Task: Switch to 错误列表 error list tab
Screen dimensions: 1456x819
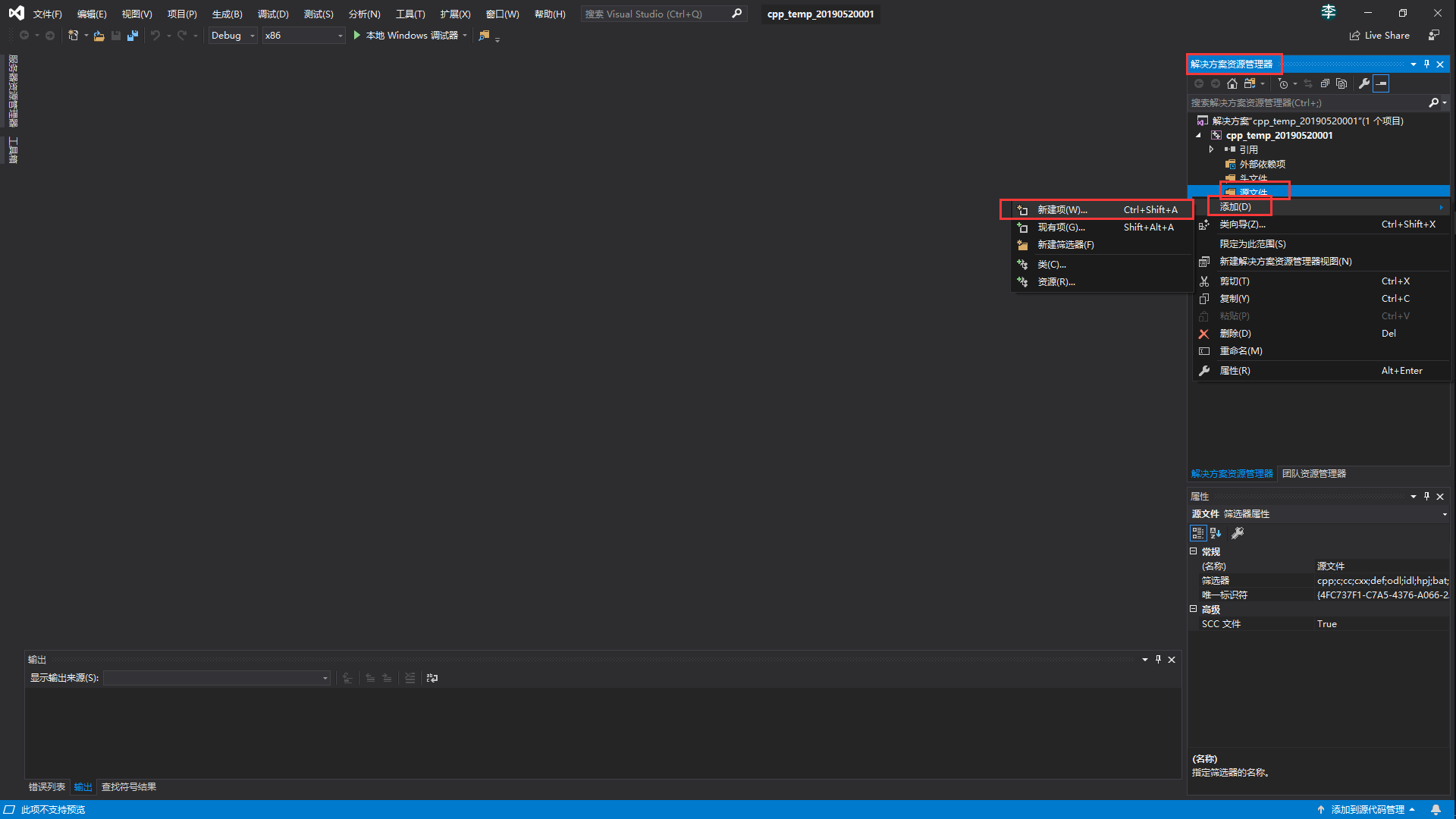Action: (47, 787)
